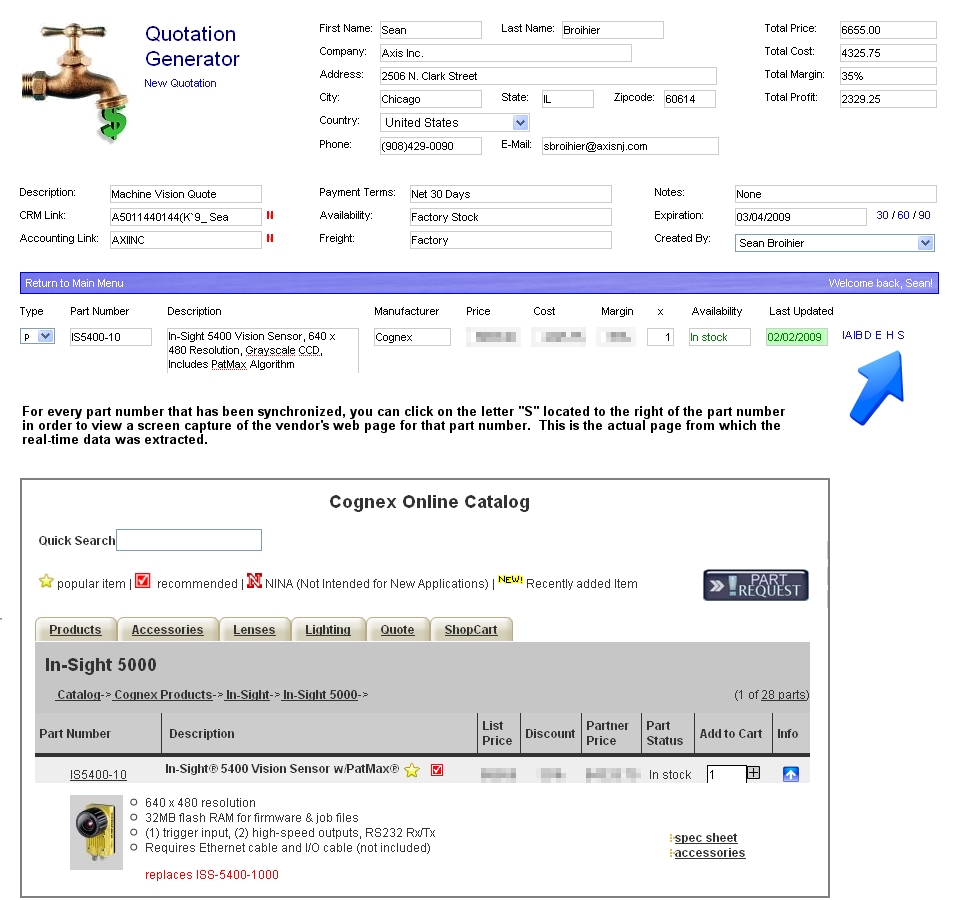Click the D letter link in part row
Screen dimensions: 960x900
[x=868, y=335]
